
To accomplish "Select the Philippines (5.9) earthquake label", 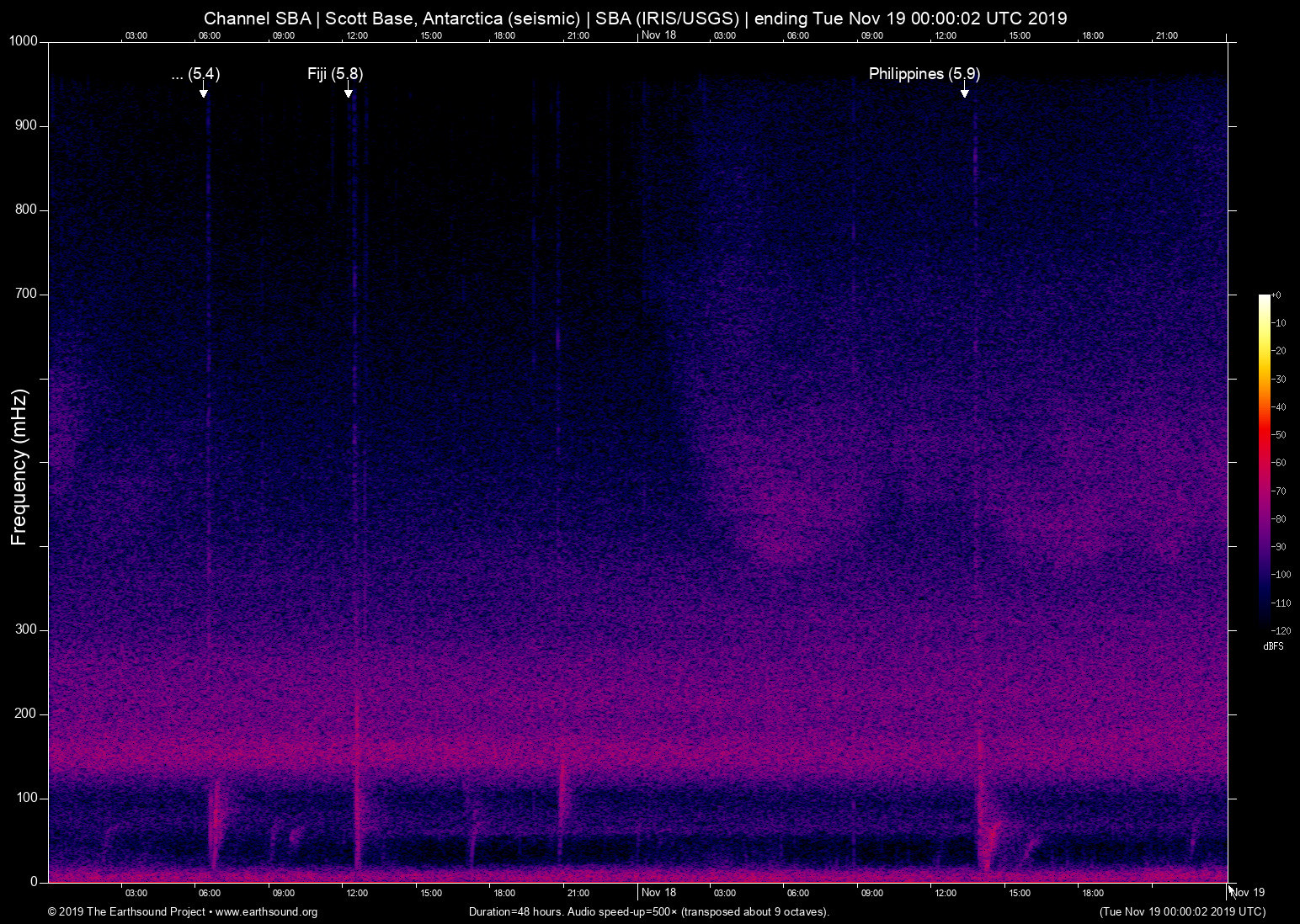I will pos(924,74).
